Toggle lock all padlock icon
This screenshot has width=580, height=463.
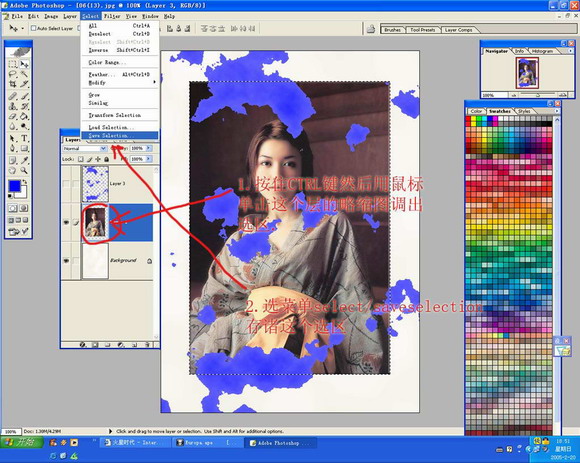coord(107,159)
